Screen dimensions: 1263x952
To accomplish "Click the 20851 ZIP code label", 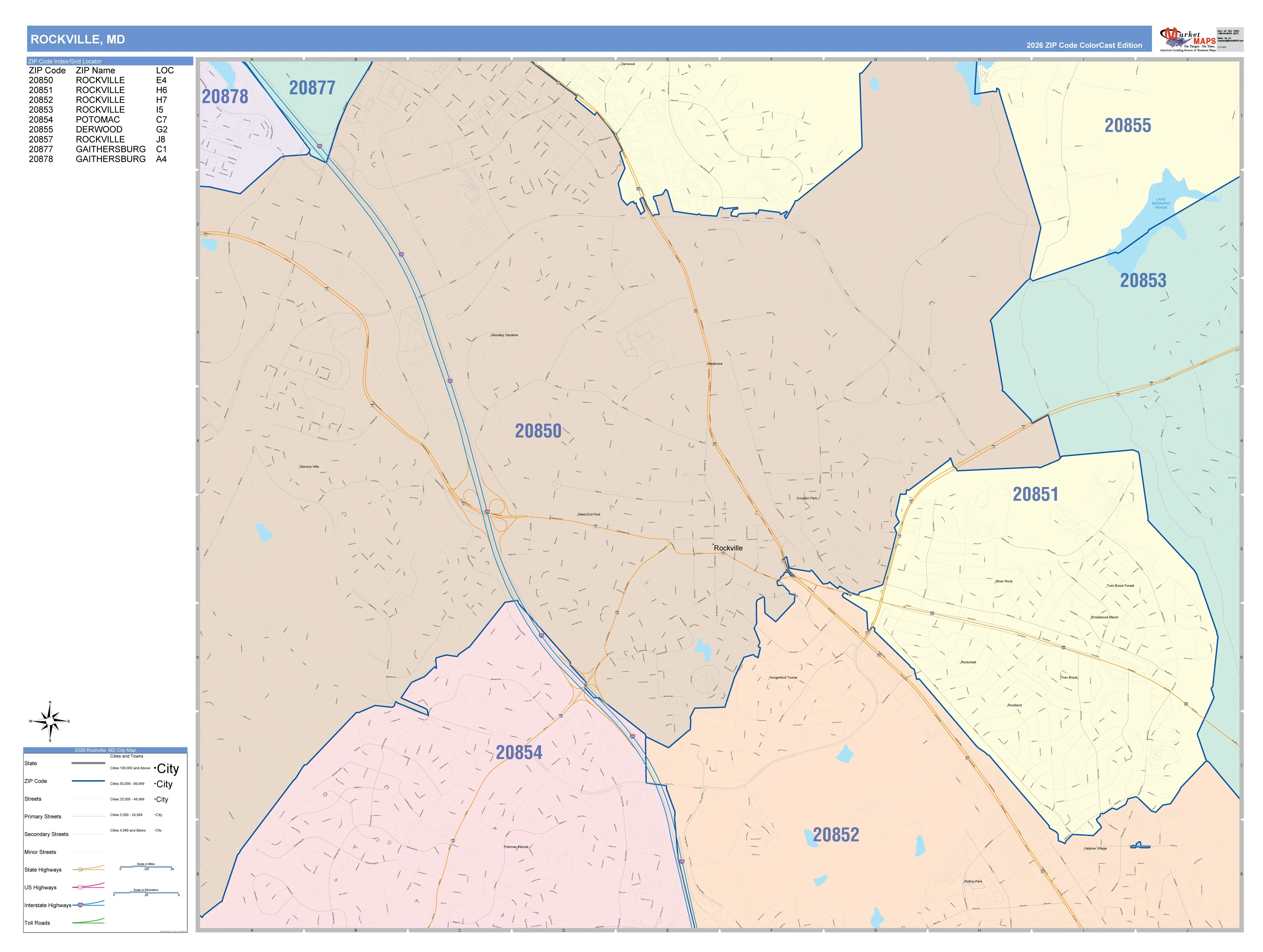I will point(1035,494).
